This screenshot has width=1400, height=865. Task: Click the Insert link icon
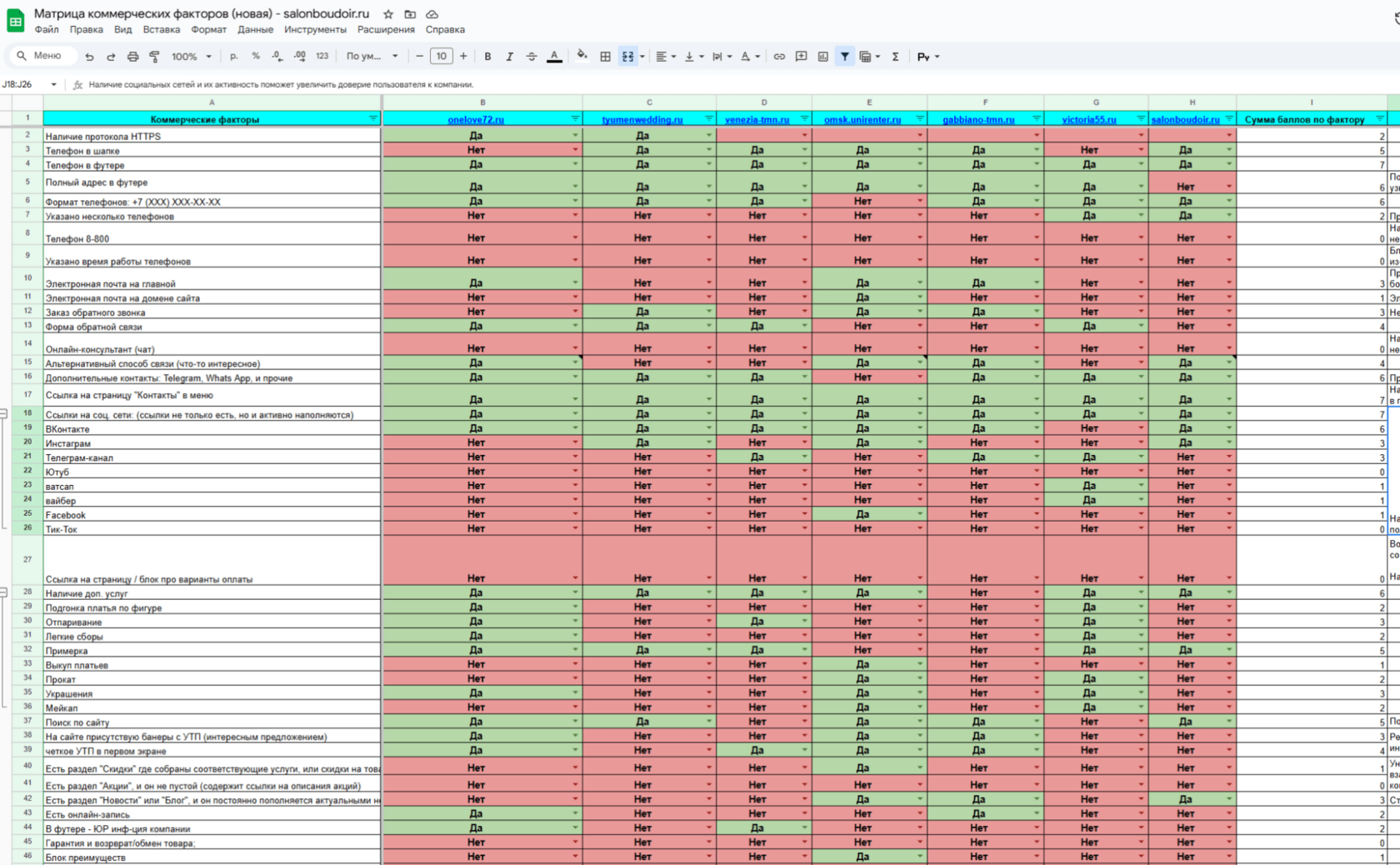[x=779, y=57]
